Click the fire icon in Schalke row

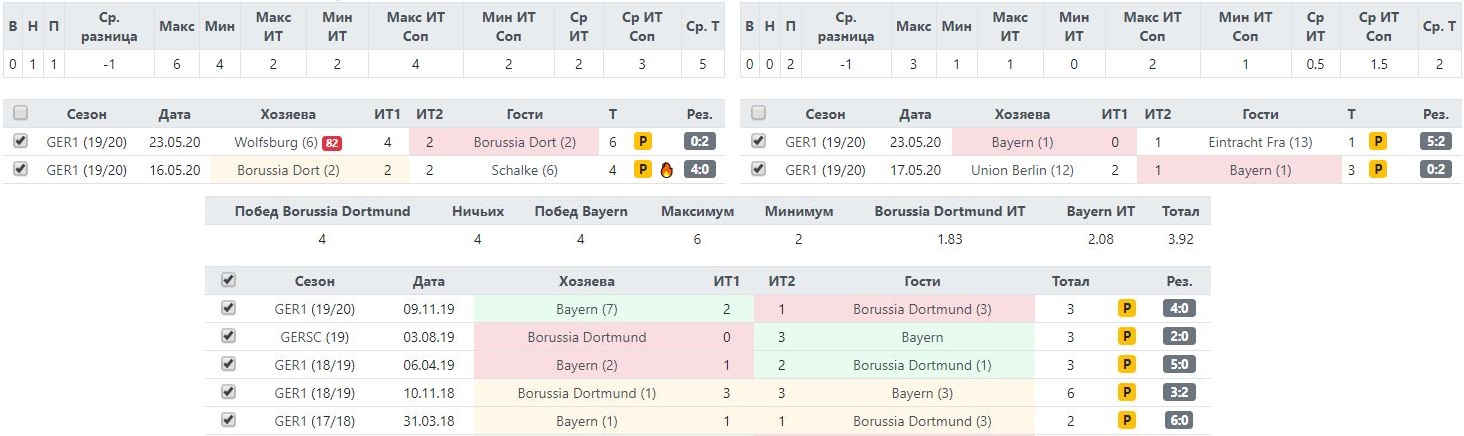[666, 170]
